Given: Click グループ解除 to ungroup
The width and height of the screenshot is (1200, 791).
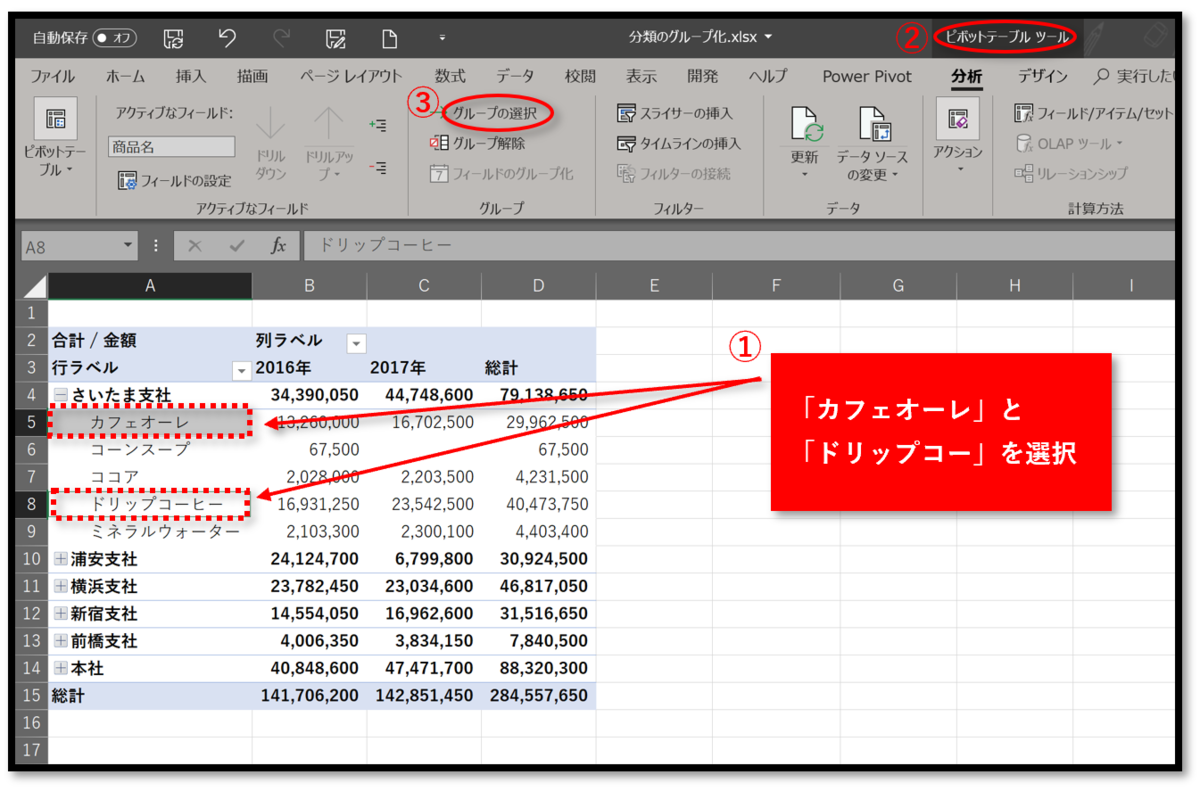Looking at the screenshot, I should [477, 143].
